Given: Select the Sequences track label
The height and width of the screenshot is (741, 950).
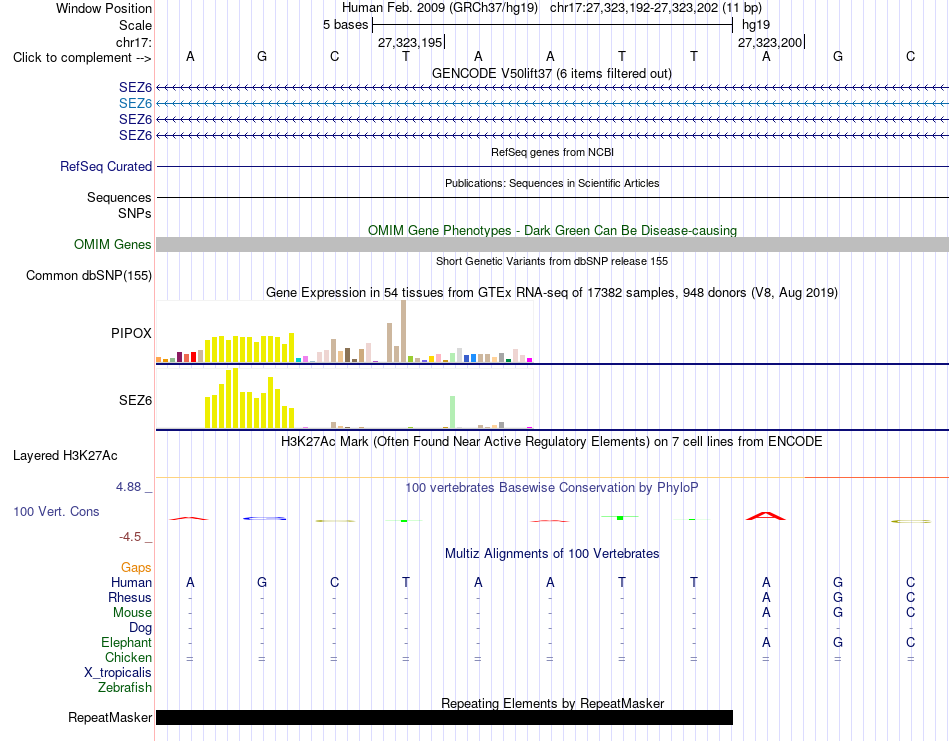Looking at the screenshot, I should (119, 198).
